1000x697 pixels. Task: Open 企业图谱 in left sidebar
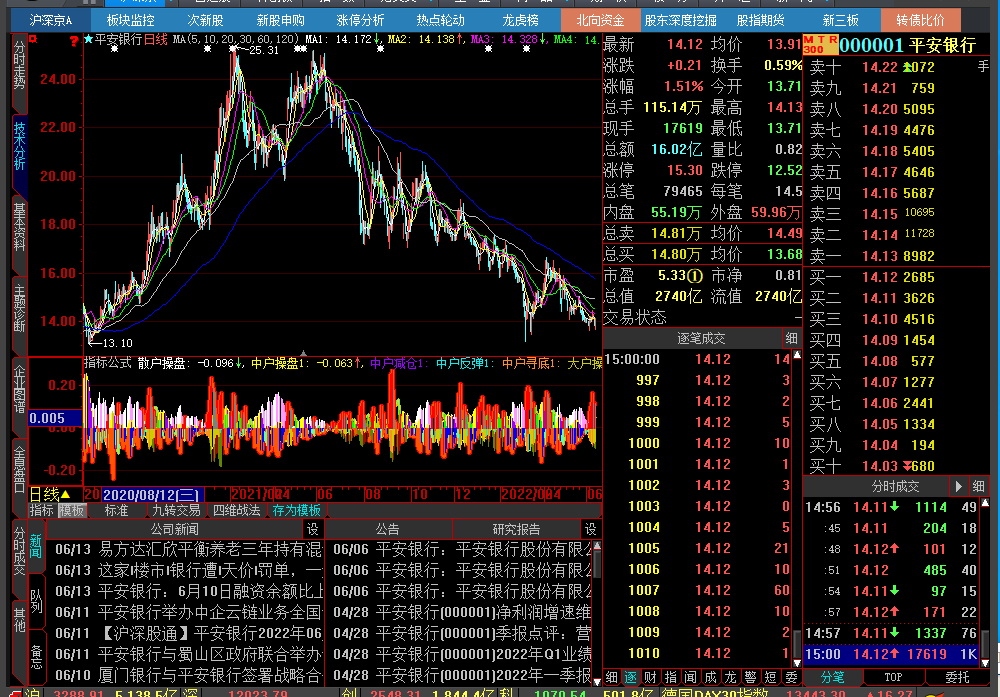pos(20,390)
